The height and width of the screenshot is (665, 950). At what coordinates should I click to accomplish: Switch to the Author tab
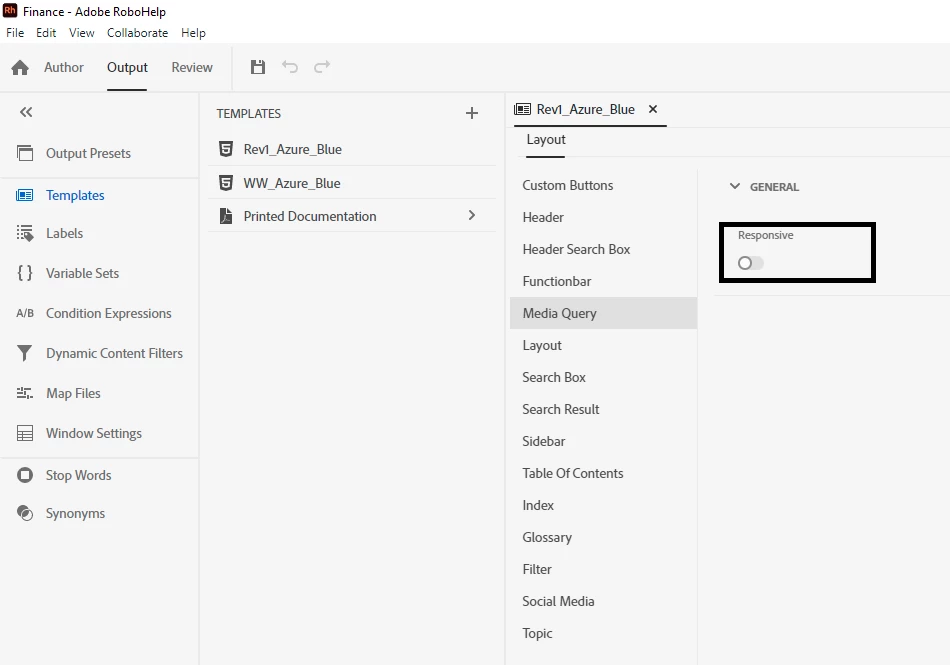pyautogui.click(x=64, y=67)
